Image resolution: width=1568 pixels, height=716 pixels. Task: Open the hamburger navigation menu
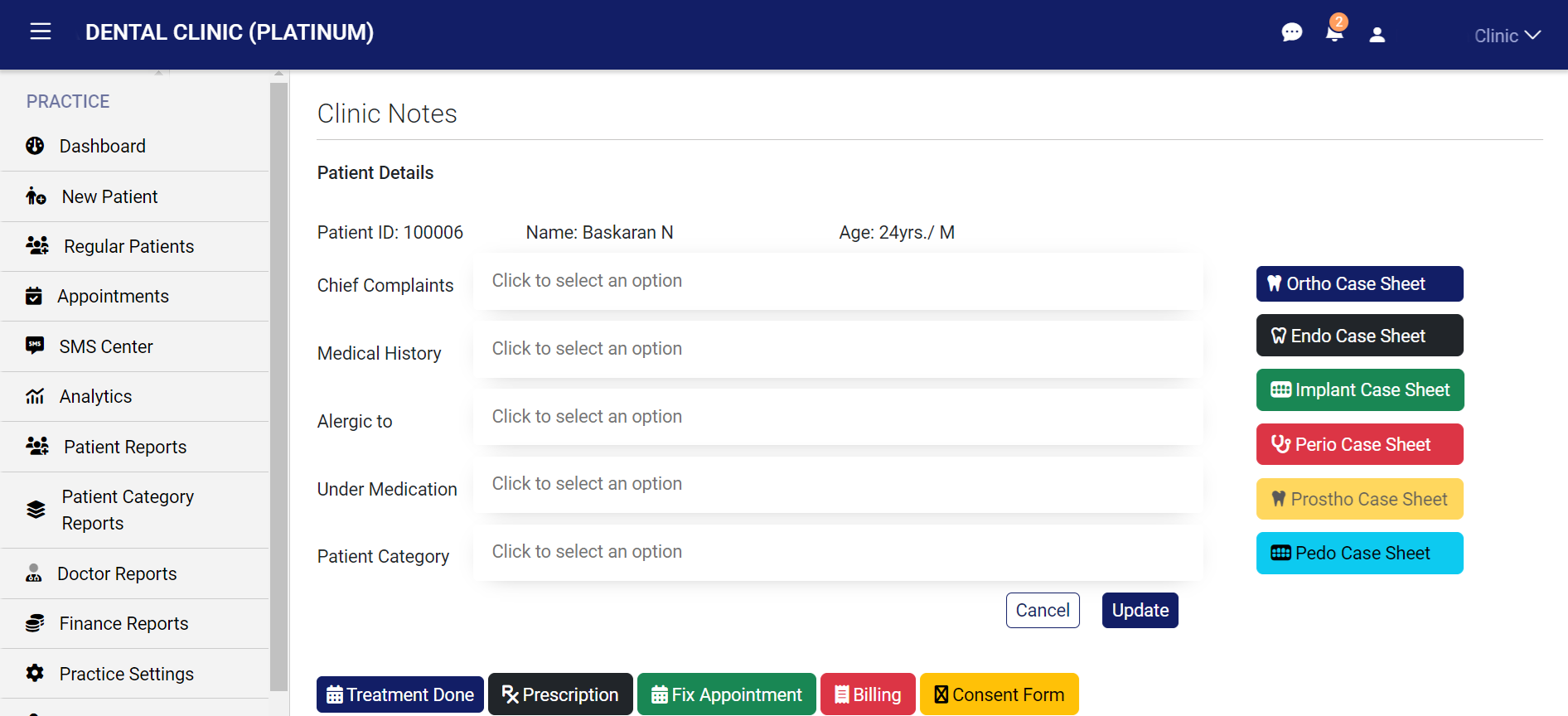pos(41,31)
